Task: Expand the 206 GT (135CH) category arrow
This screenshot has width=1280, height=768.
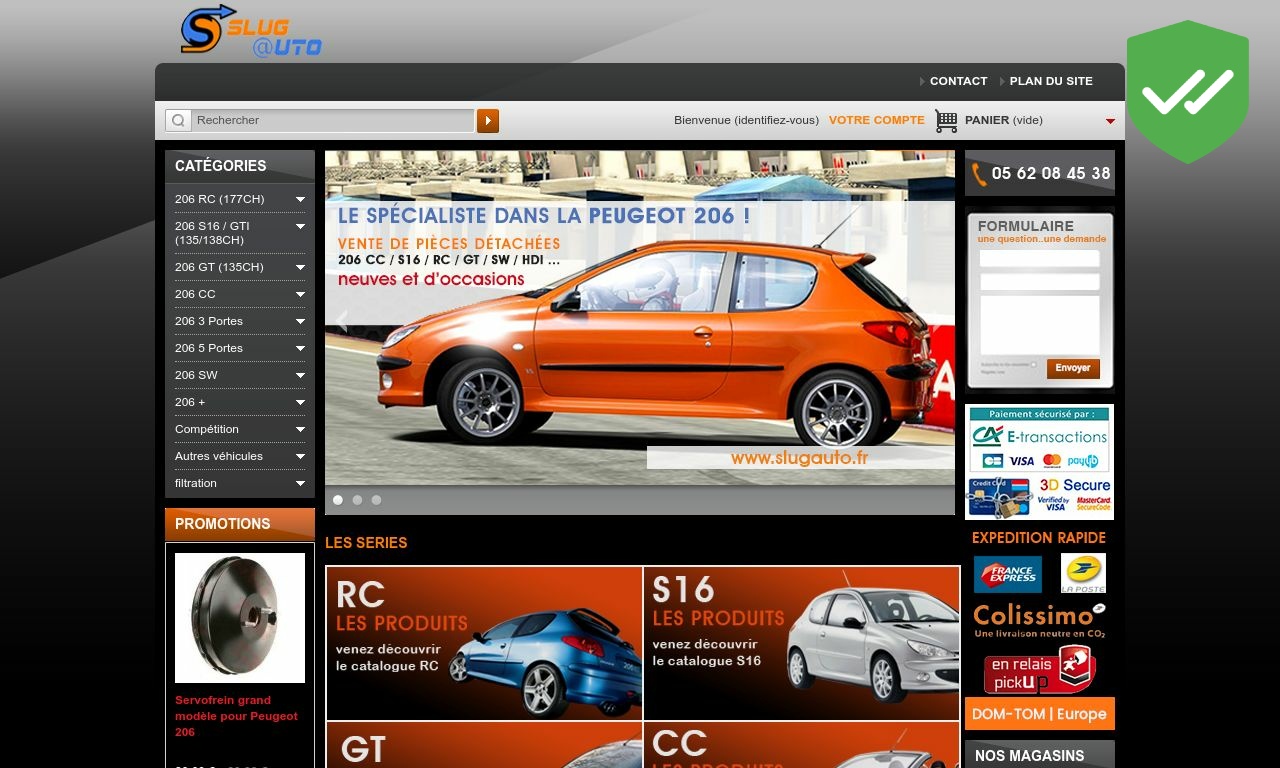Action: pos(300,268)
